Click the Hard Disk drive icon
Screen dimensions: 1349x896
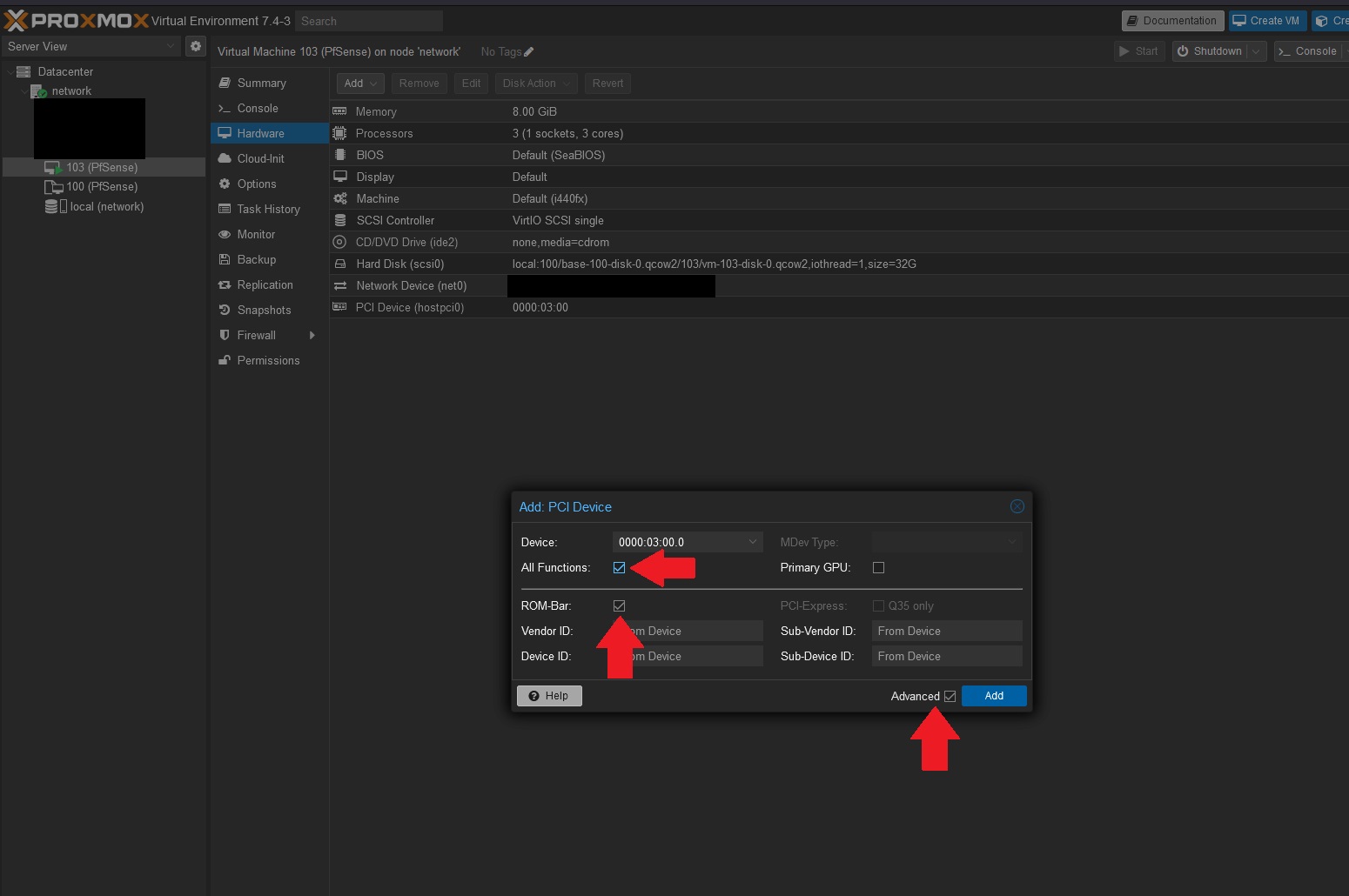pos(339,264)
